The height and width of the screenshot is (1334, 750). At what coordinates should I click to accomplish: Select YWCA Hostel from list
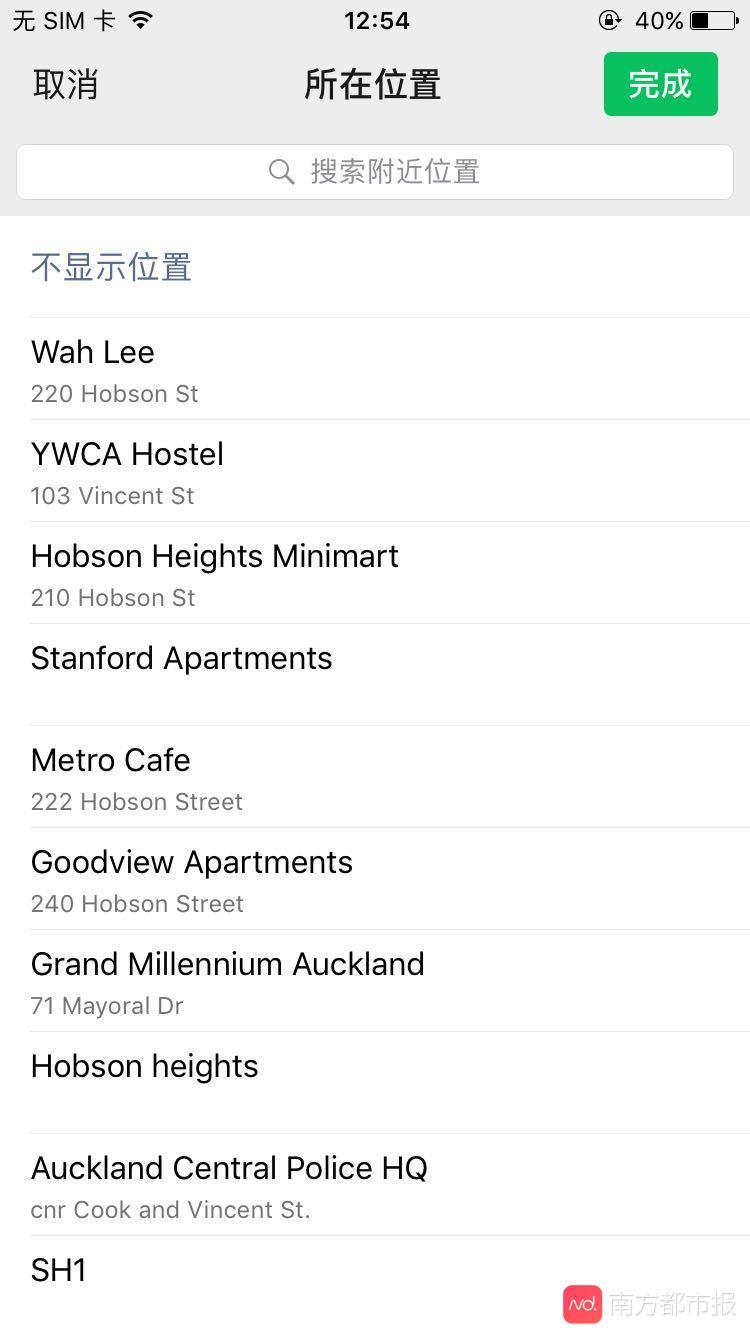375,472
